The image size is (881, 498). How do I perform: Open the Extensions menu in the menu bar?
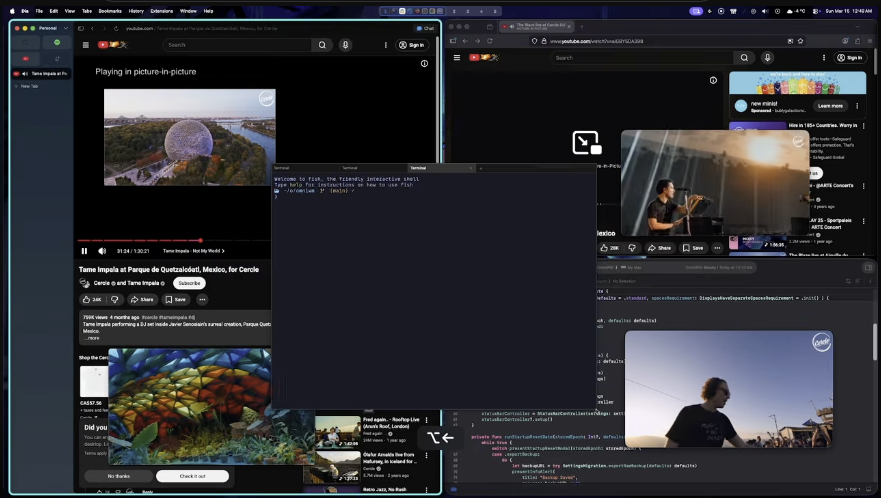pyautogui.click(x=162, y=11)
